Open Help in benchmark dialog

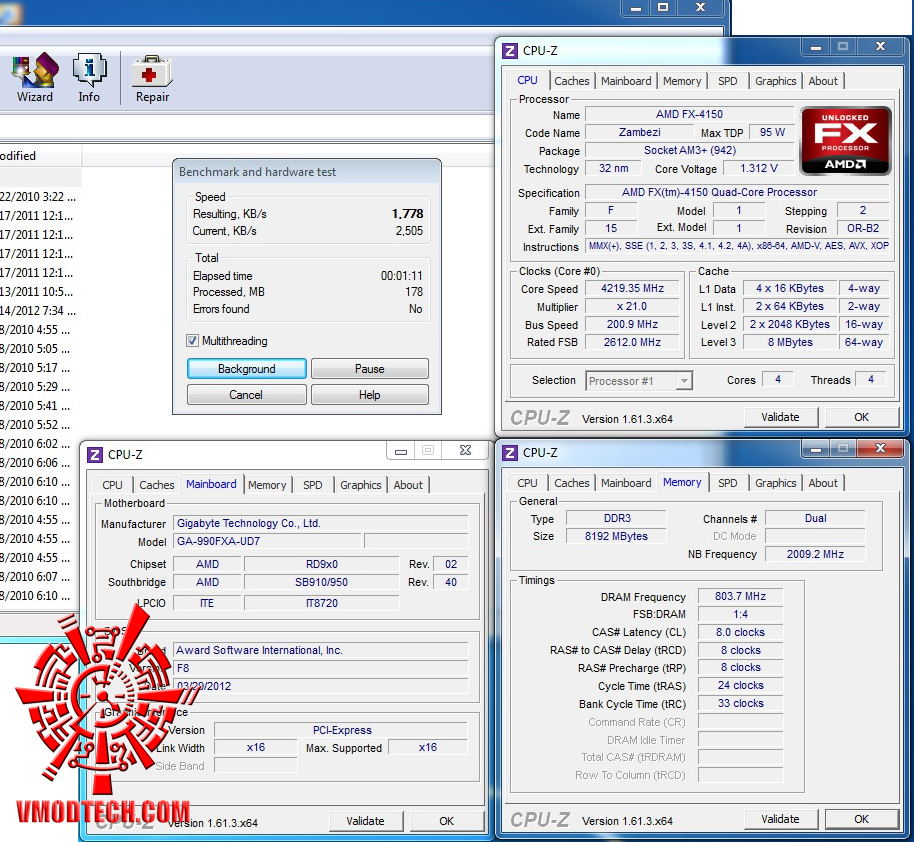pyautogui.click(x=370, y=395)
